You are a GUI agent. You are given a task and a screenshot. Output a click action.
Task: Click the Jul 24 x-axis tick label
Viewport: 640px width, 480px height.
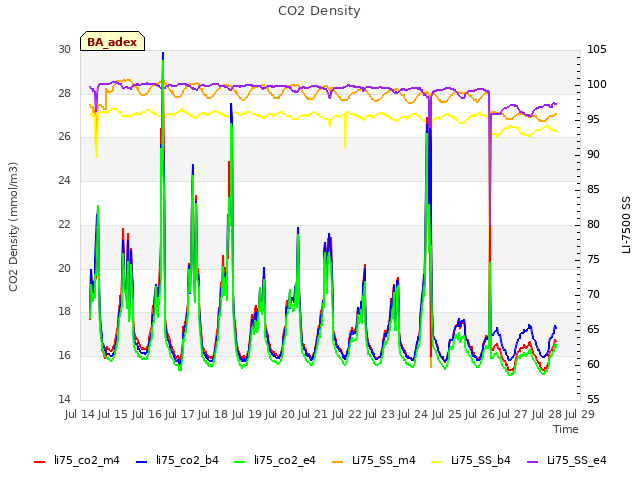[413, 414]
